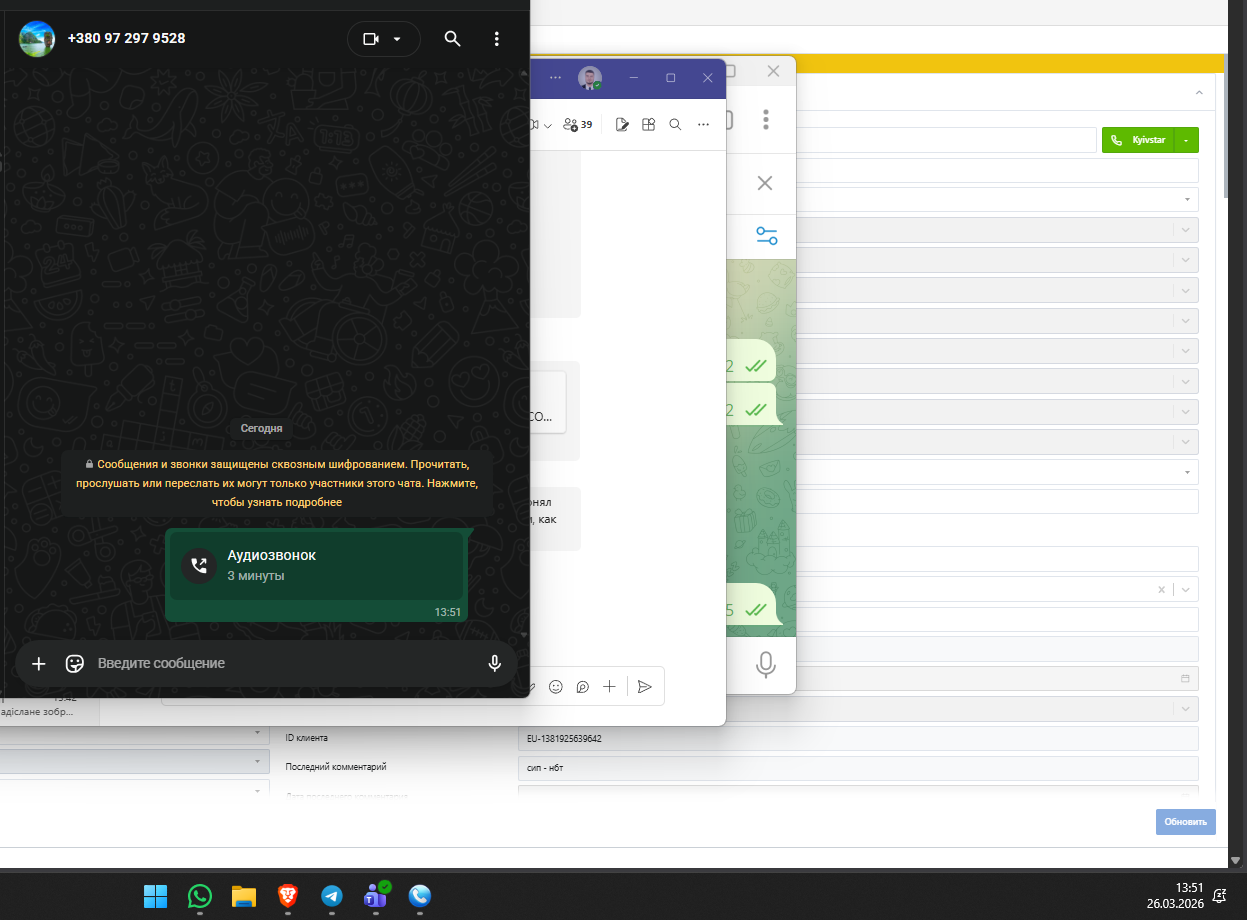Edit the Последний комментарий field сип - нбт
This screenshot has width=1247, height=920.
(x=858, y=769)
